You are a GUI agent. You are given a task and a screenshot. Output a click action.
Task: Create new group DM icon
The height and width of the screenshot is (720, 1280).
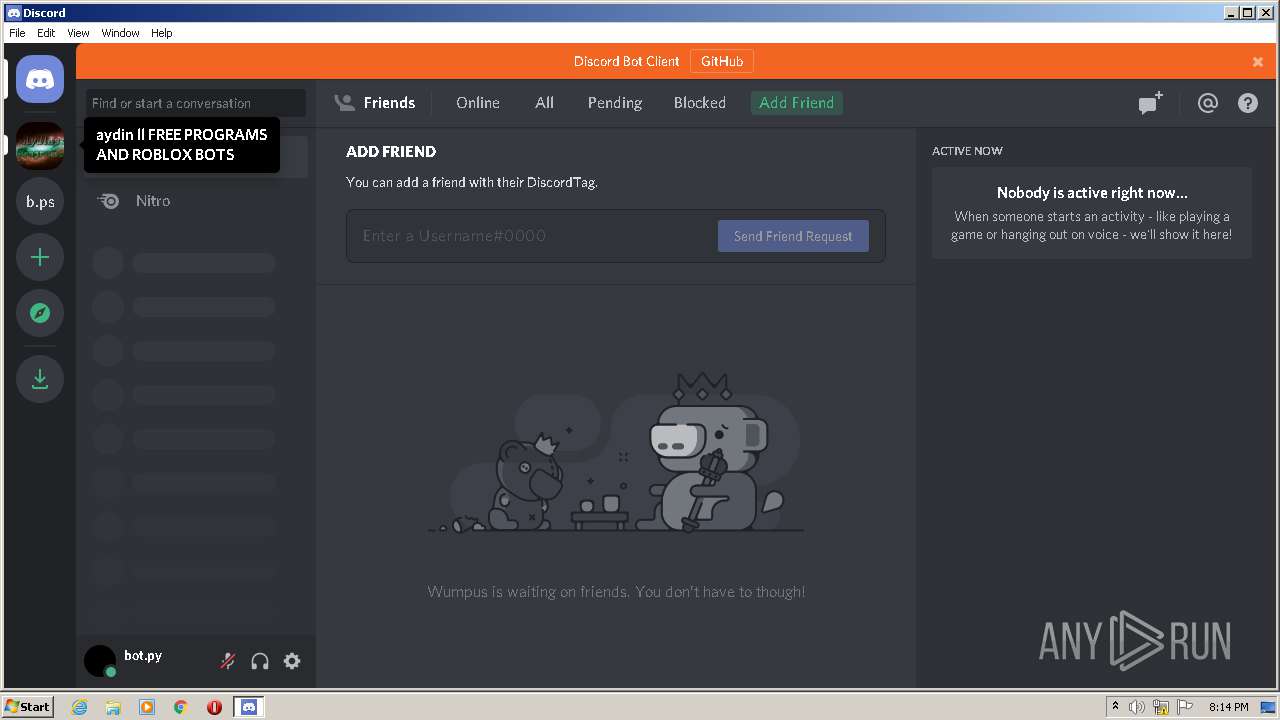point(1151,103)
